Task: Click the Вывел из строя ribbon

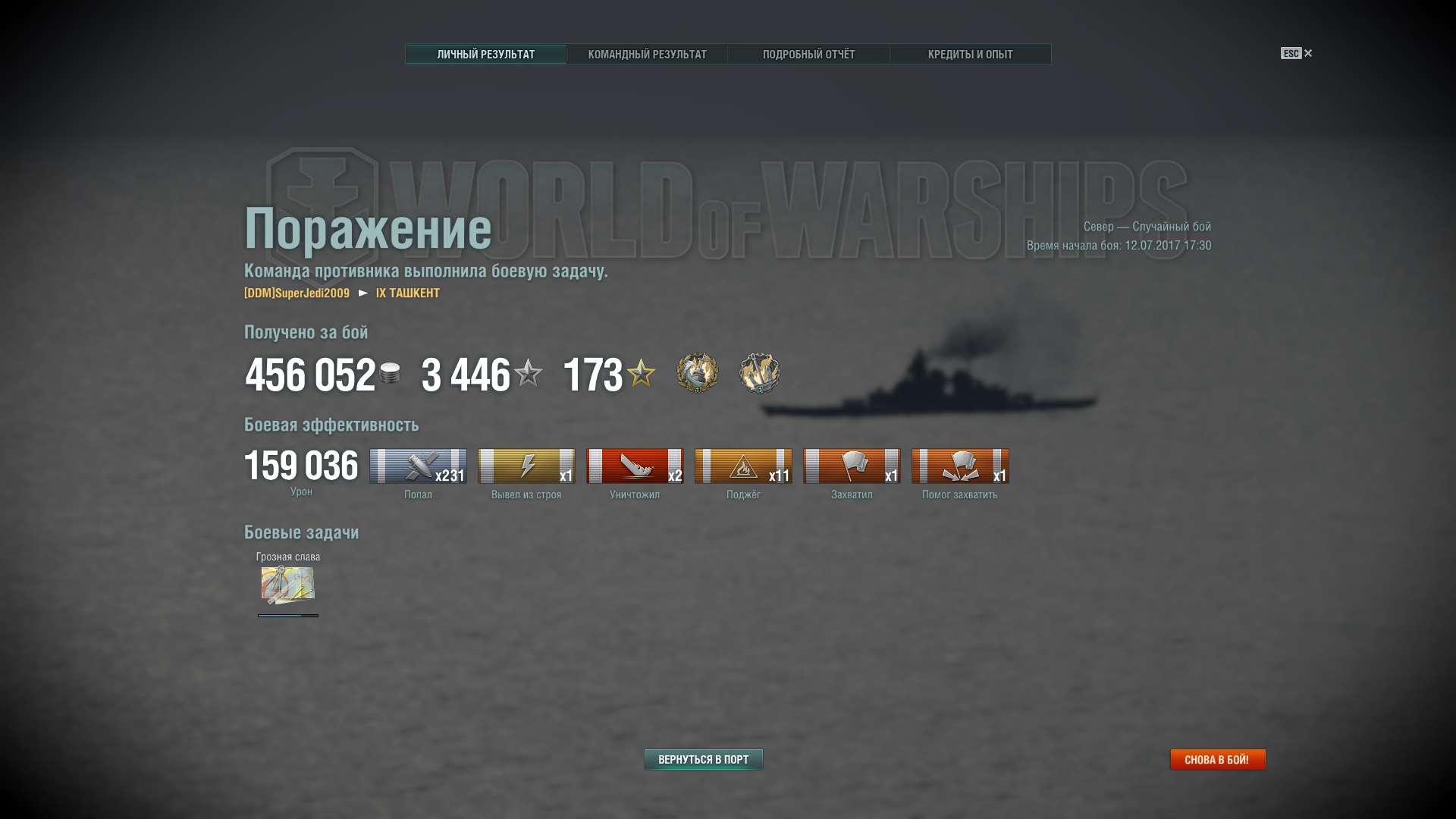Action: tap(526, 466)
